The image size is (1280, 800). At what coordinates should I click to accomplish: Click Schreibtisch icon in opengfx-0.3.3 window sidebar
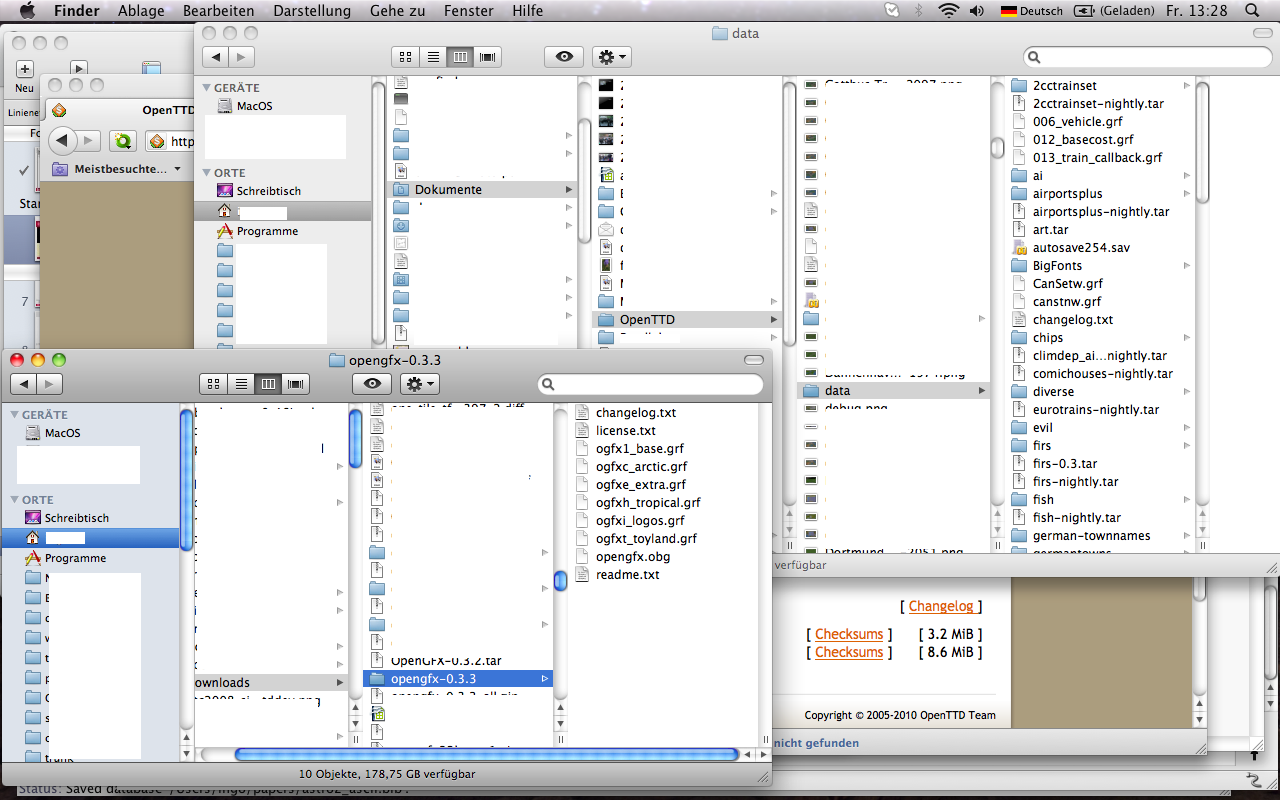(x=33, y=518)
